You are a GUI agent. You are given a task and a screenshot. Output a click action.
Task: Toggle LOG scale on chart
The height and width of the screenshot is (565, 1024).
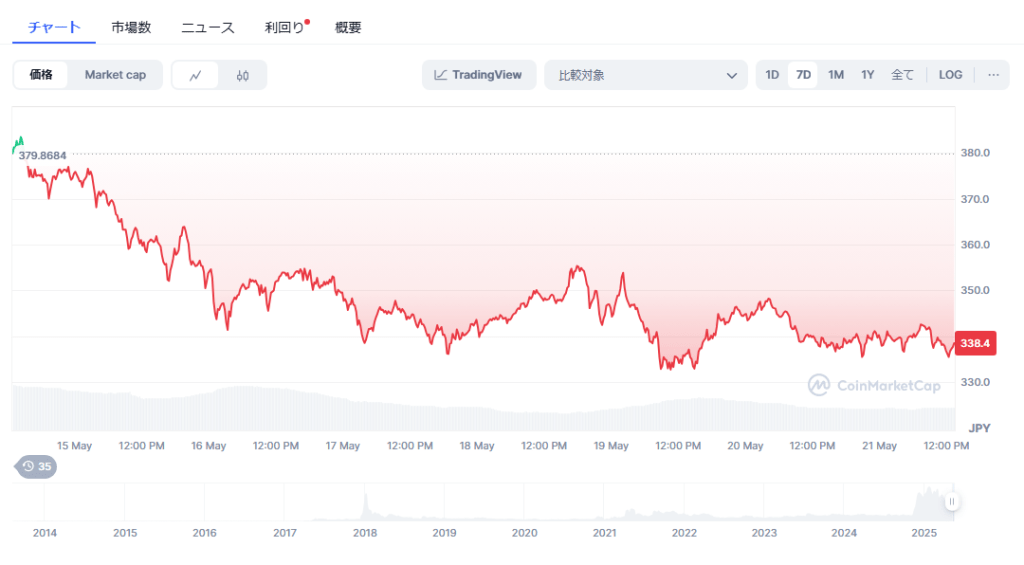tap(950, 75)
